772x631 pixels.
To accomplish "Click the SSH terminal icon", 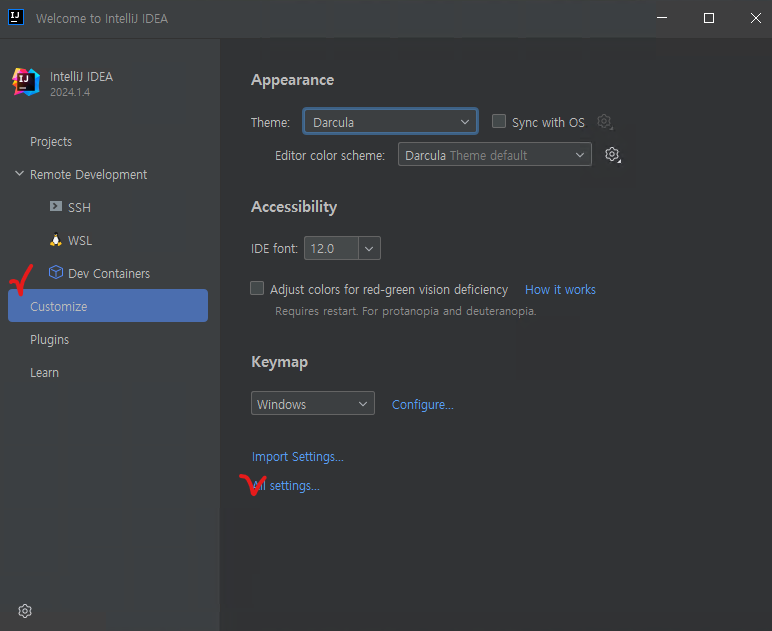I will coord(56,206).
